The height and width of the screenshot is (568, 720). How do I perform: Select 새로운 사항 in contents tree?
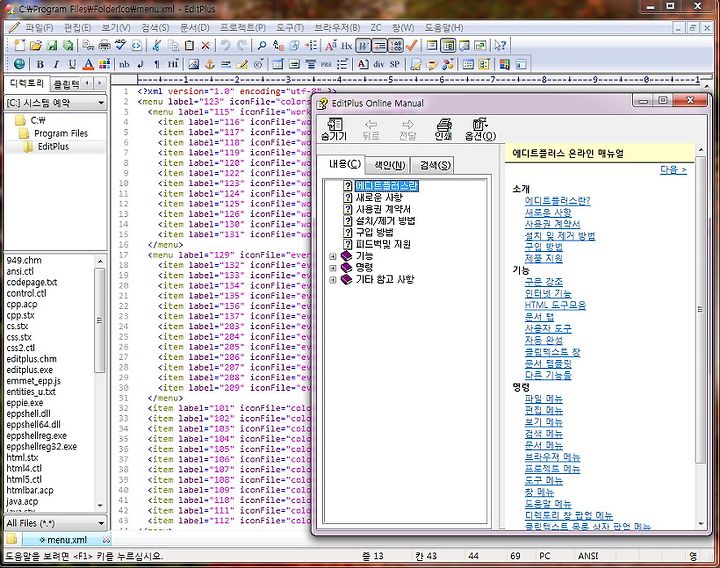379,197
